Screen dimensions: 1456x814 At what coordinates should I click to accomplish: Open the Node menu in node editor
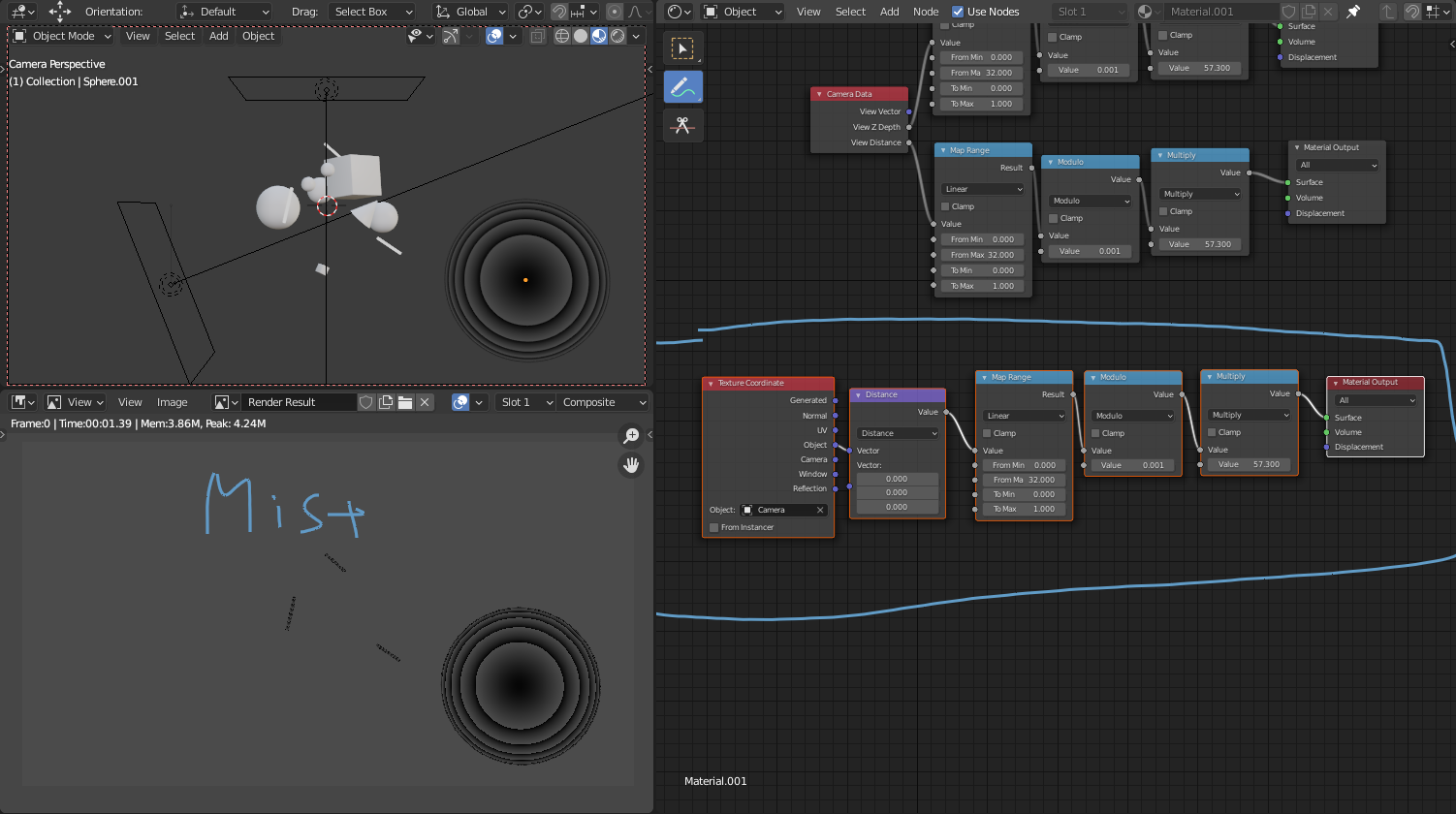[x=926, y=12]
